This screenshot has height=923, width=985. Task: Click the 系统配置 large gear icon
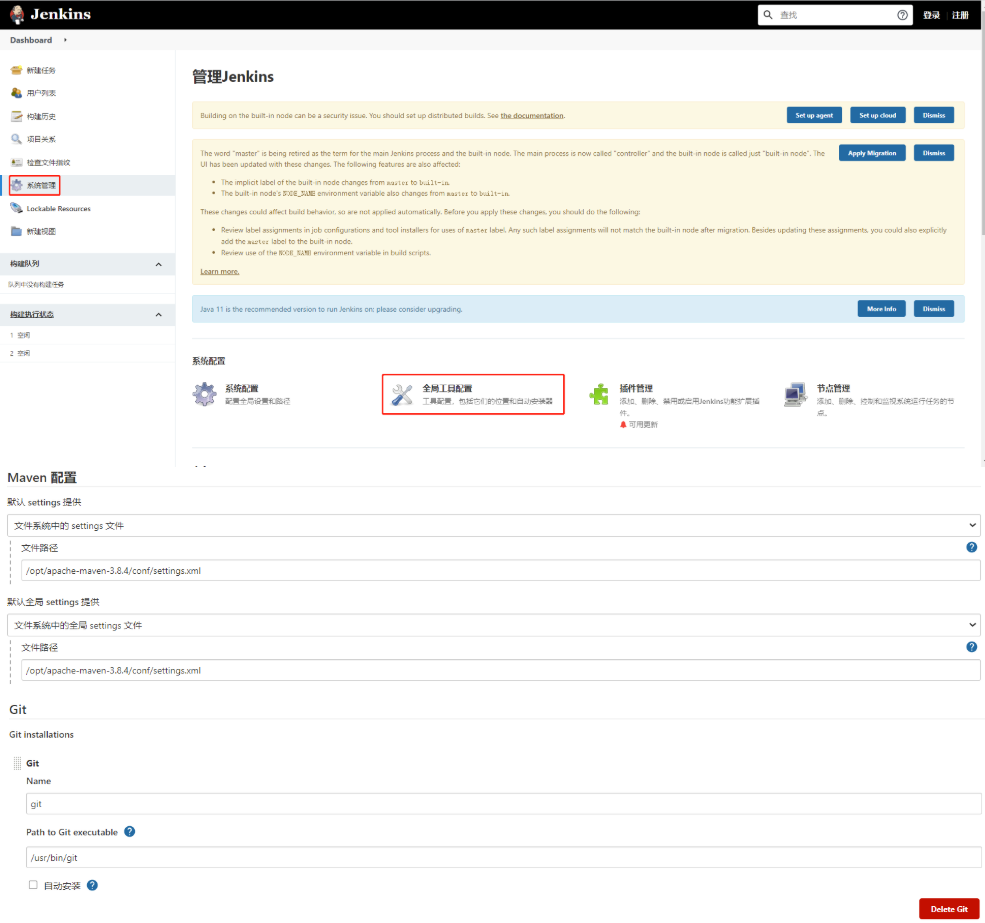pyautogui.click(x=204, y=394)
